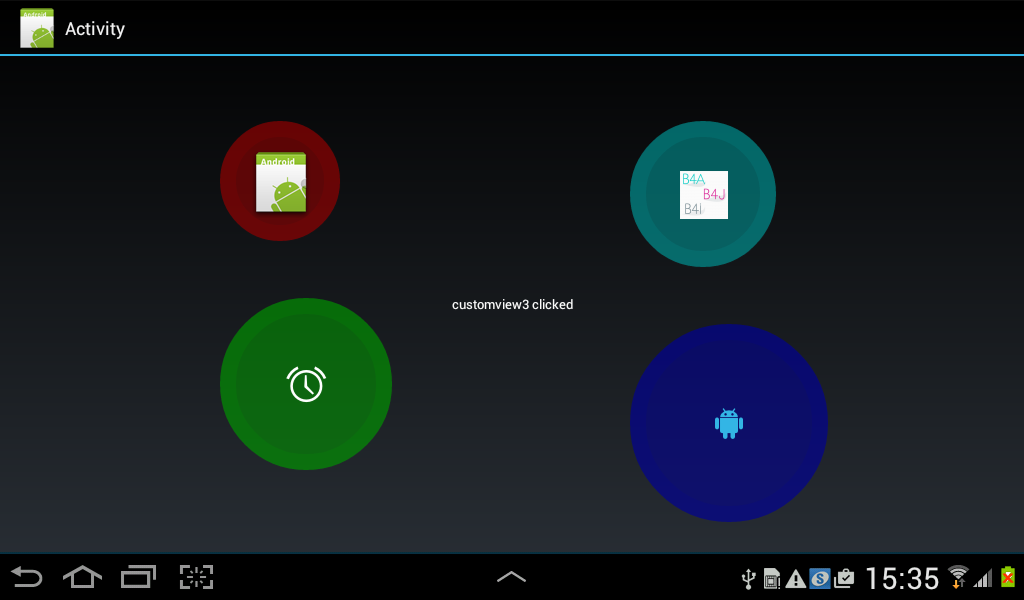Click the mobile signal strength icon
Viewport: 1024px width, 600px height.
click(x=983, y=578)
